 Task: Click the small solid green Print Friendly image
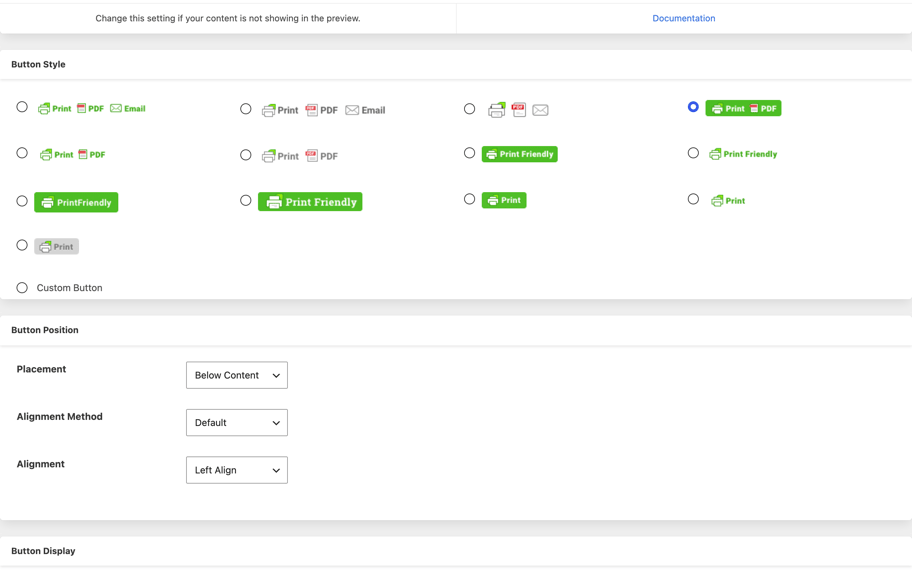(519, 154)
